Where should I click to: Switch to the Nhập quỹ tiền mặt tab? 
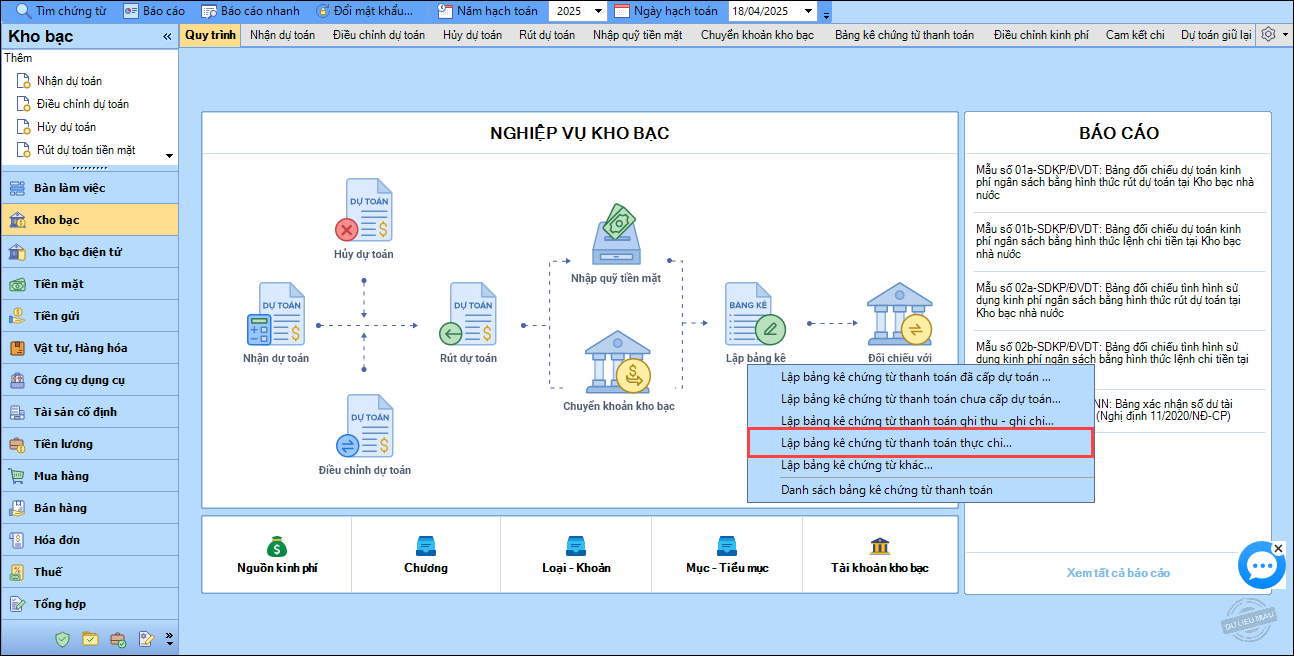(x=637, y=35)
